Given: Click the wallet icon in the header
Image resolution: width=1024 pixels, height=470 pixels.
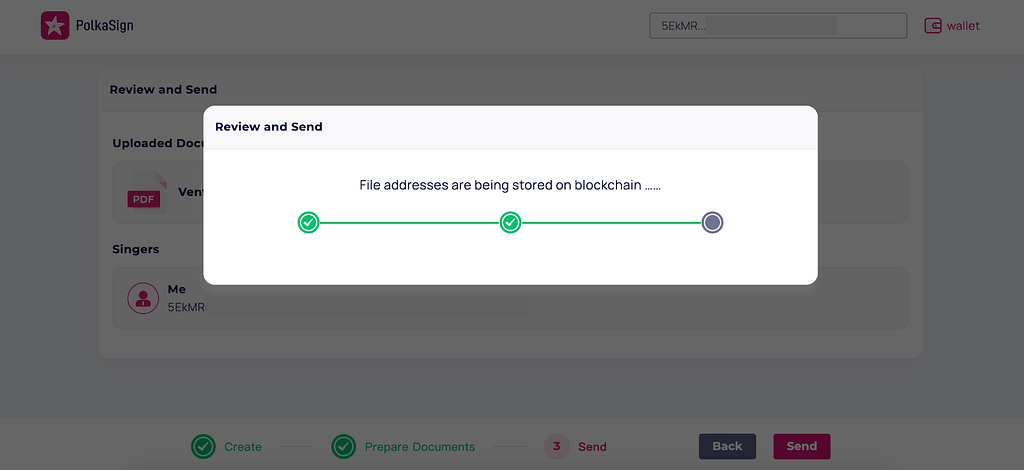Looking at the screenshot, I should (x=933, y=26).
